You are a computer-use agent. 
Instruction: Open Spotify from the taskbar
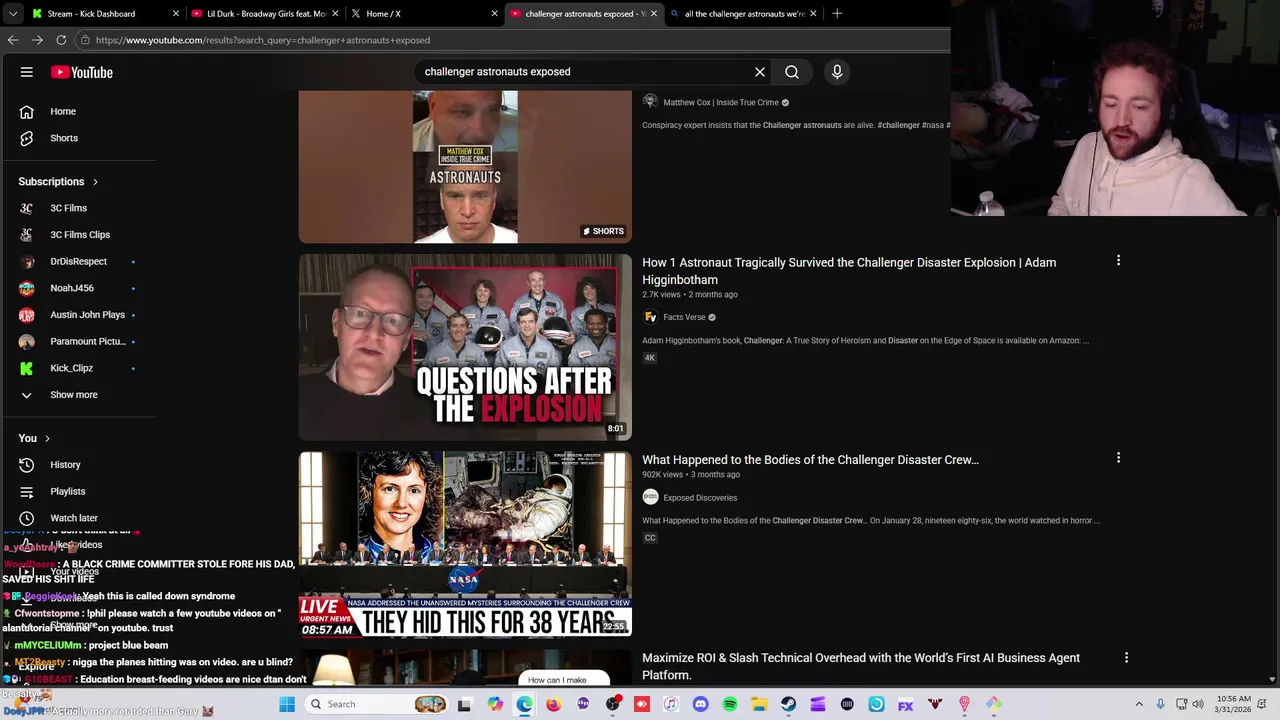(730, 704)
